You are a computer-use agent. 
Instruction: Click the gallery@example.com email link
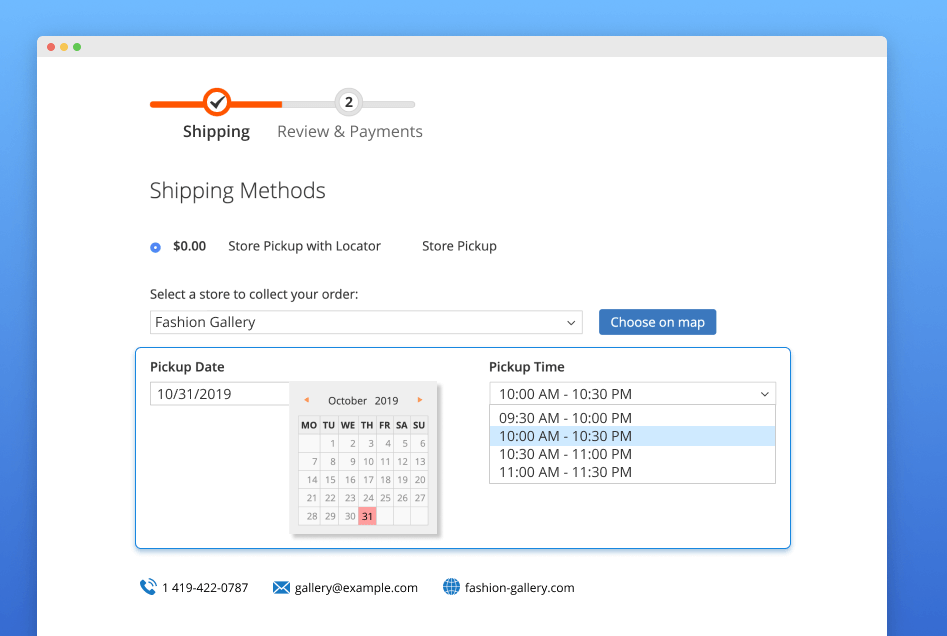coord(356,588)
